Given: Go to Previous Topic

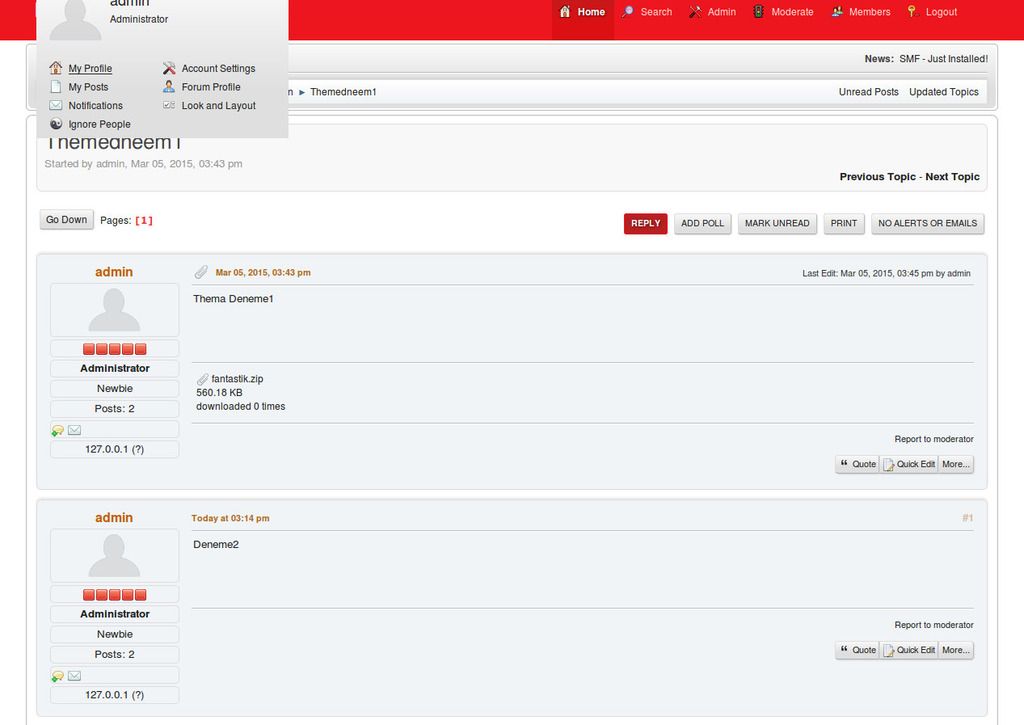Looking at the screenshot, I should 878,177.
